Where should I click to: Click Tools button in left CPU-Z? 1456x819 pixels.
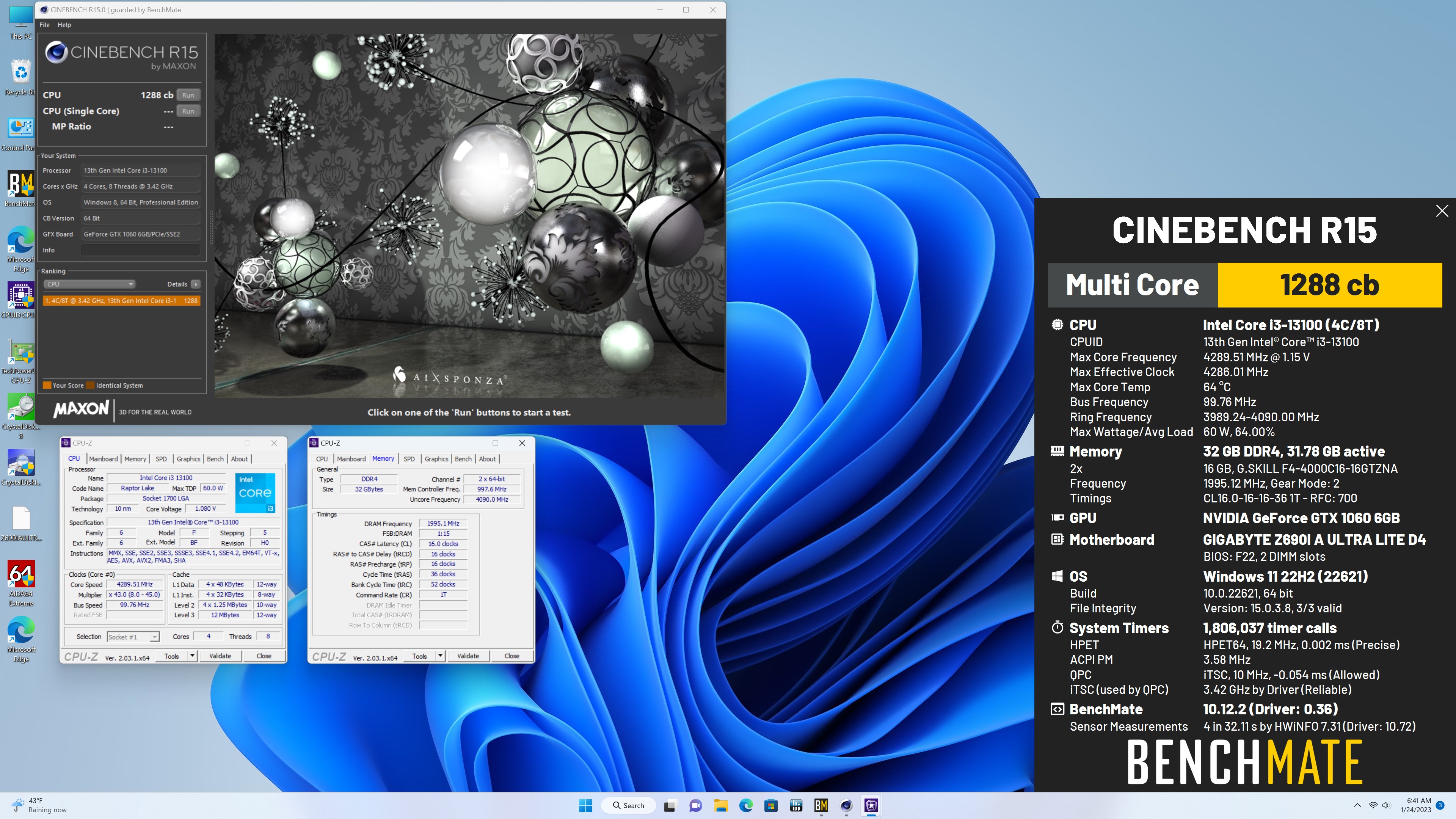click(x=172, y=656)
